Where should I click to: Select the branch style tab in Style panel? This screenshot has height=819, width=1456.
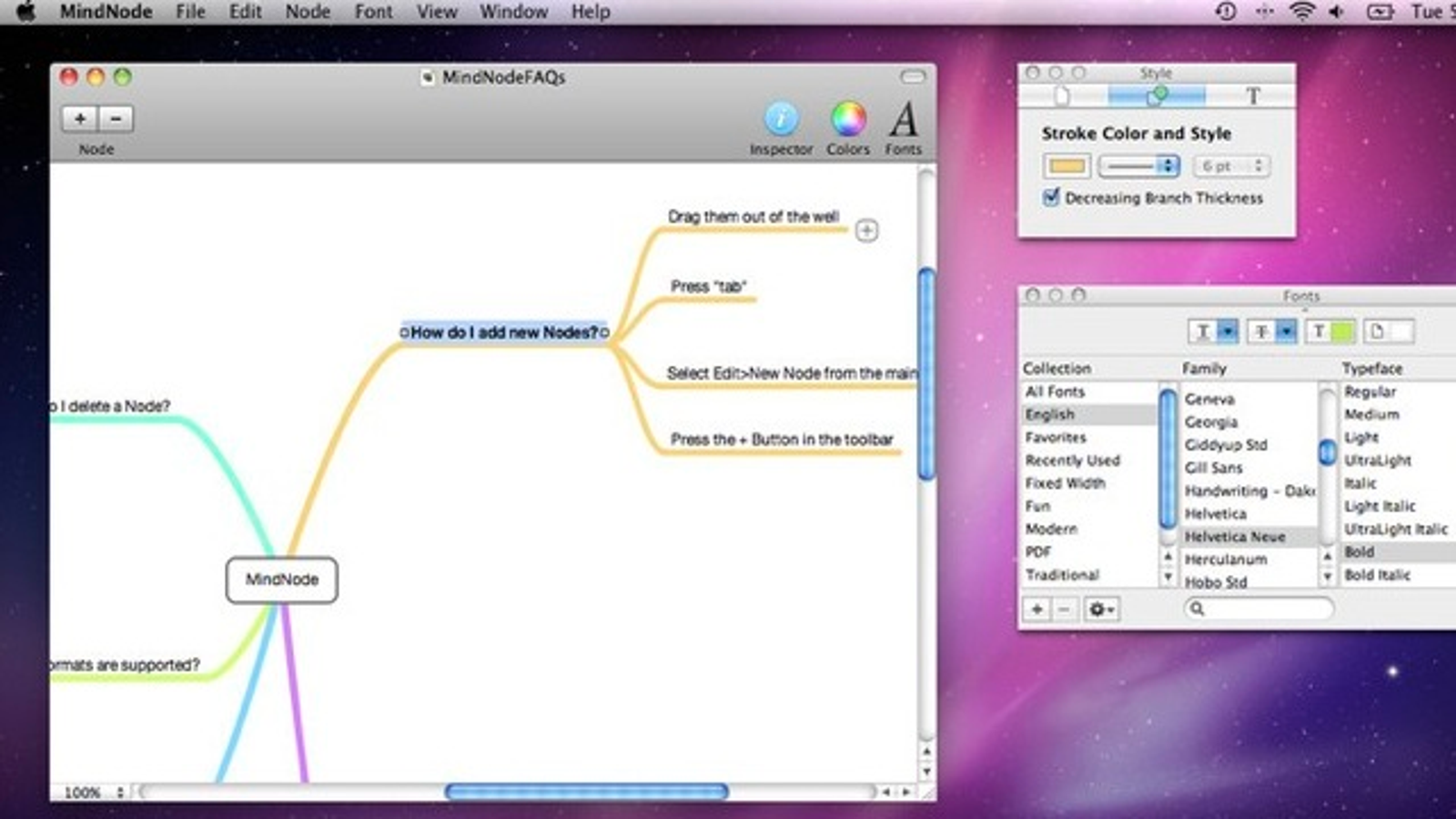click(1157, 96)
